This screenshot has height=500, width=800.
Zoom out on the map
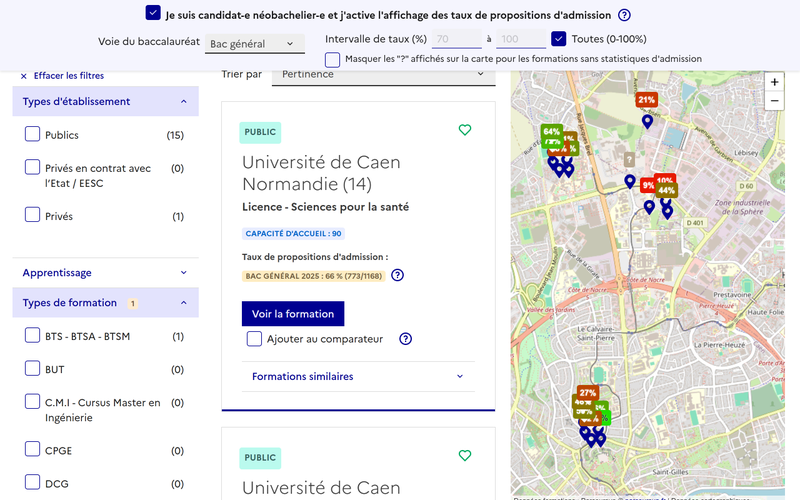pos(774,101)
